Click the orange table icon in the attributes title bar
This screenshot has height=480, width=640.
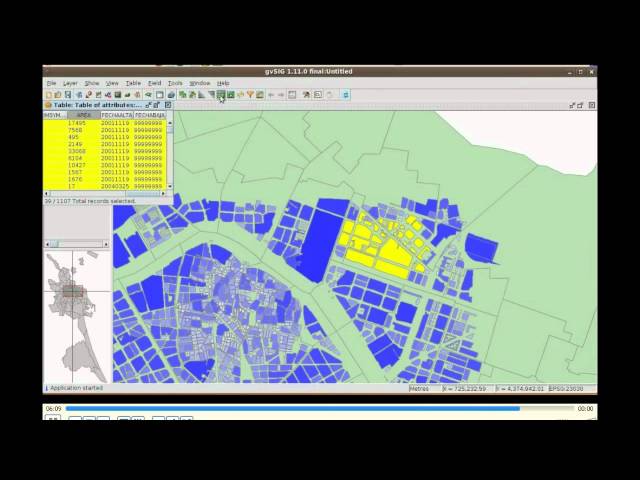(48, 105)
